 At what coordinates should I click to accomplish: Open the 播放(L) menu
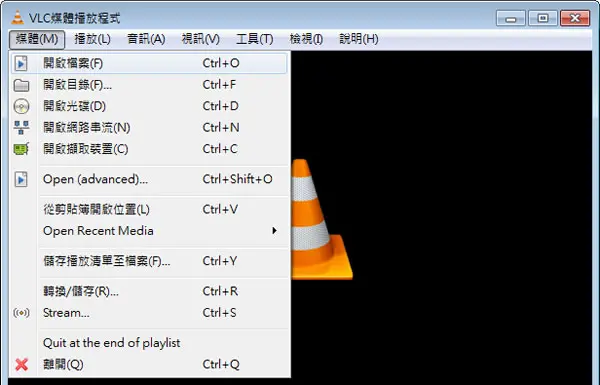point(92,39)
